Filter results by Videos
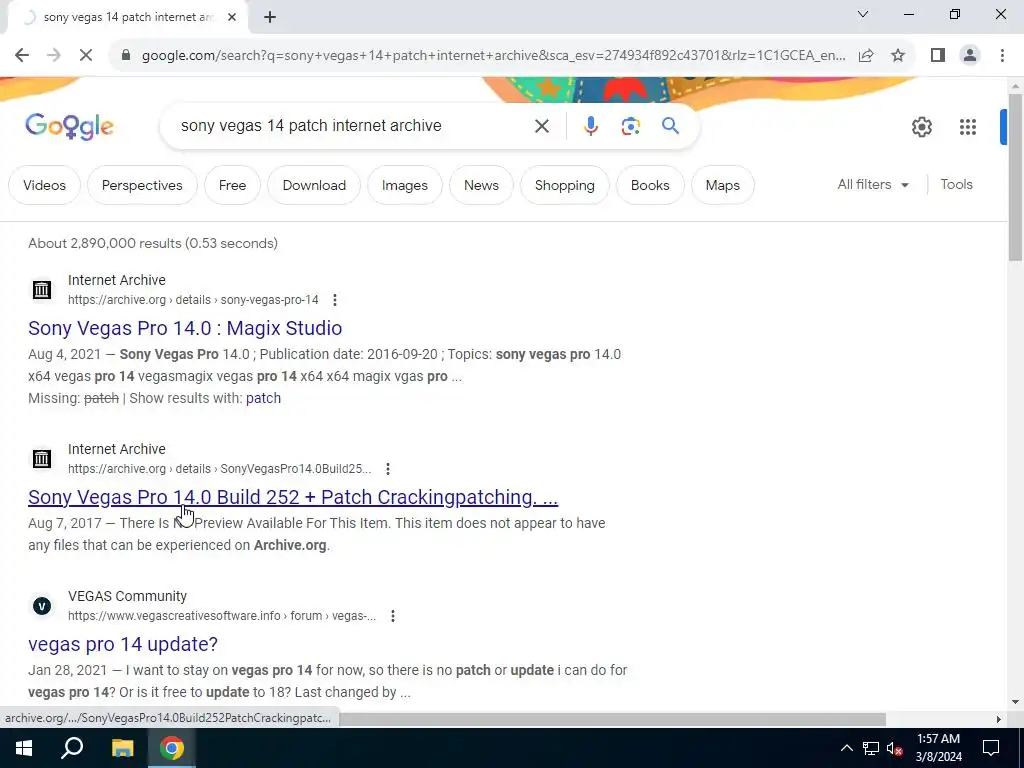 (x=44, y=185)
